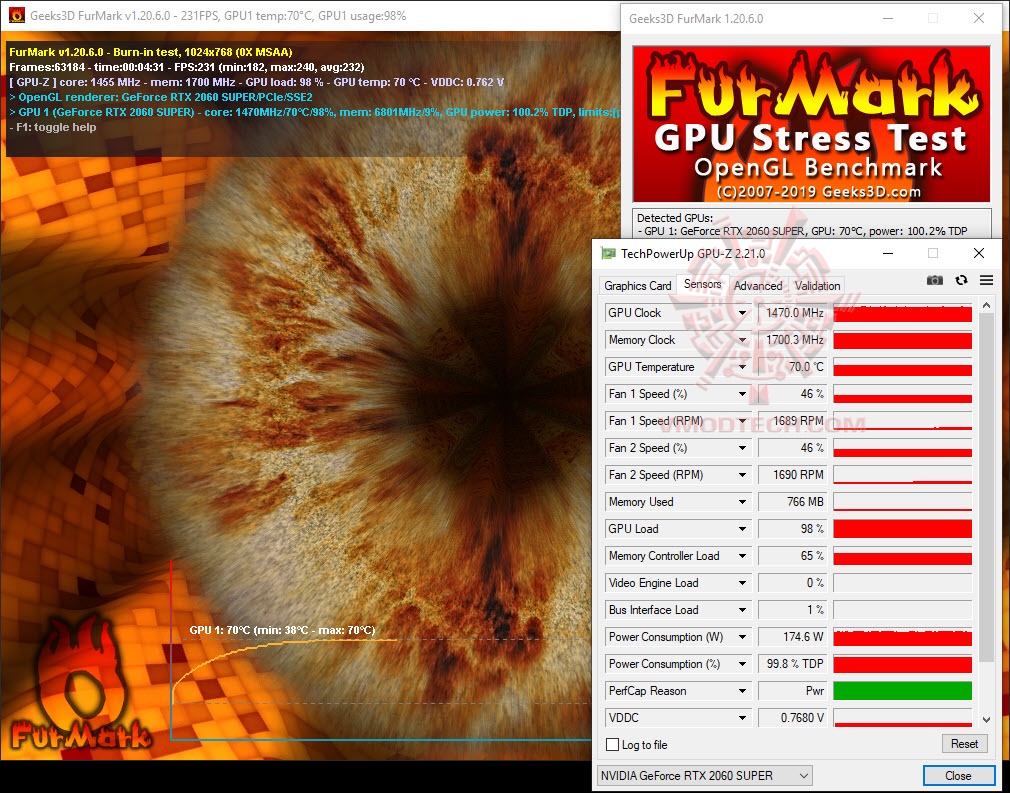
Task: Click the Pwr PerfCap value
Action: (792, 691)
